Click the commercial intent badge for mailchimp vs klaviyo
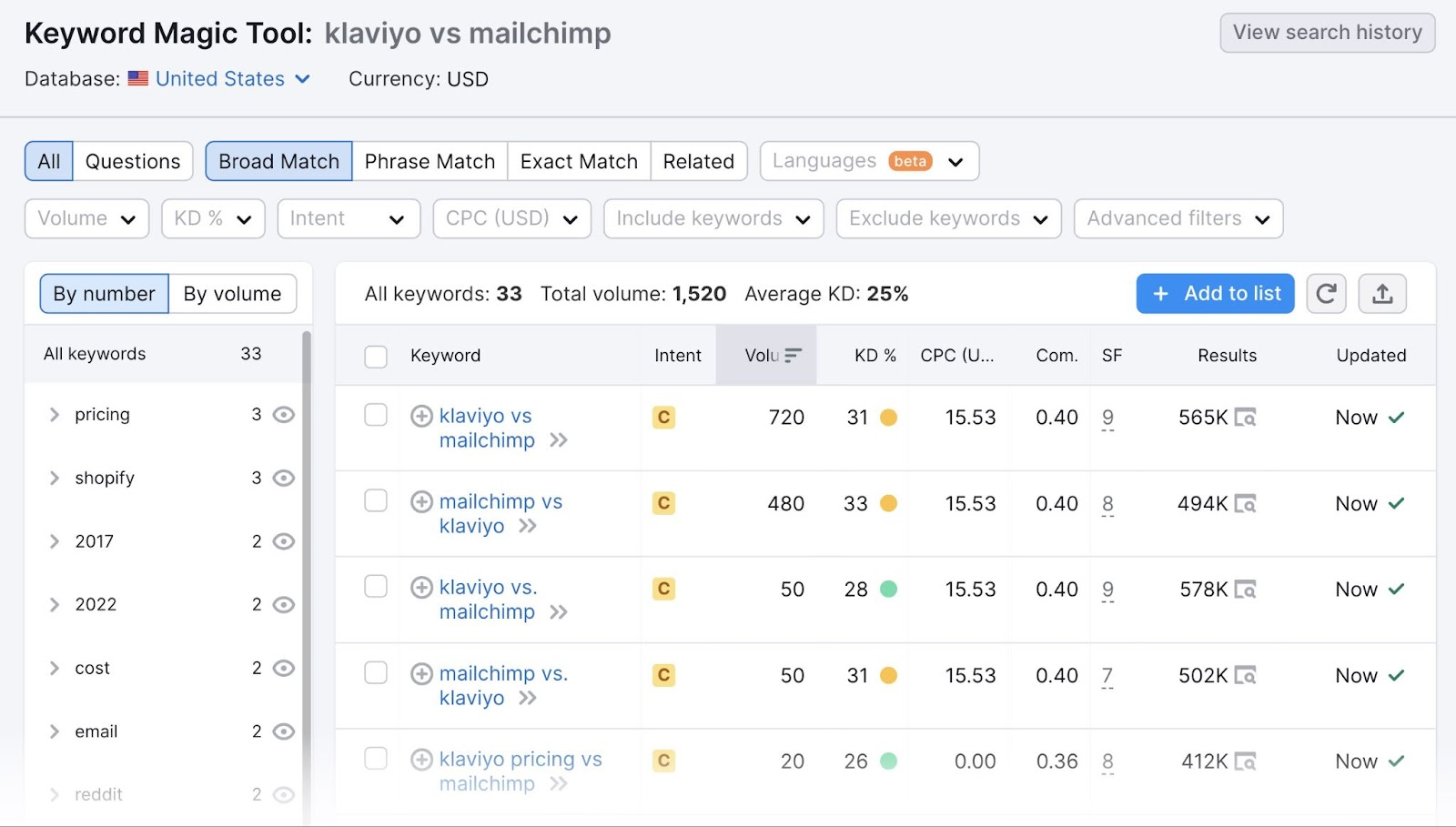This screenshot has height=827, width=1456. coord(664,503)
